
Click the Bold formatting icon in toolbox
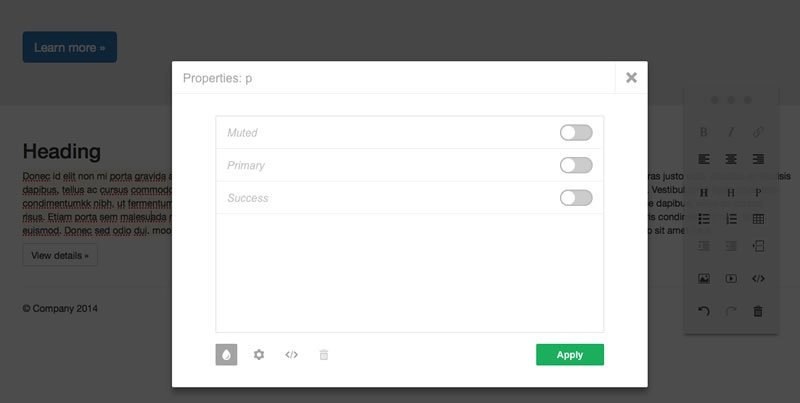[x=704, y=132]
